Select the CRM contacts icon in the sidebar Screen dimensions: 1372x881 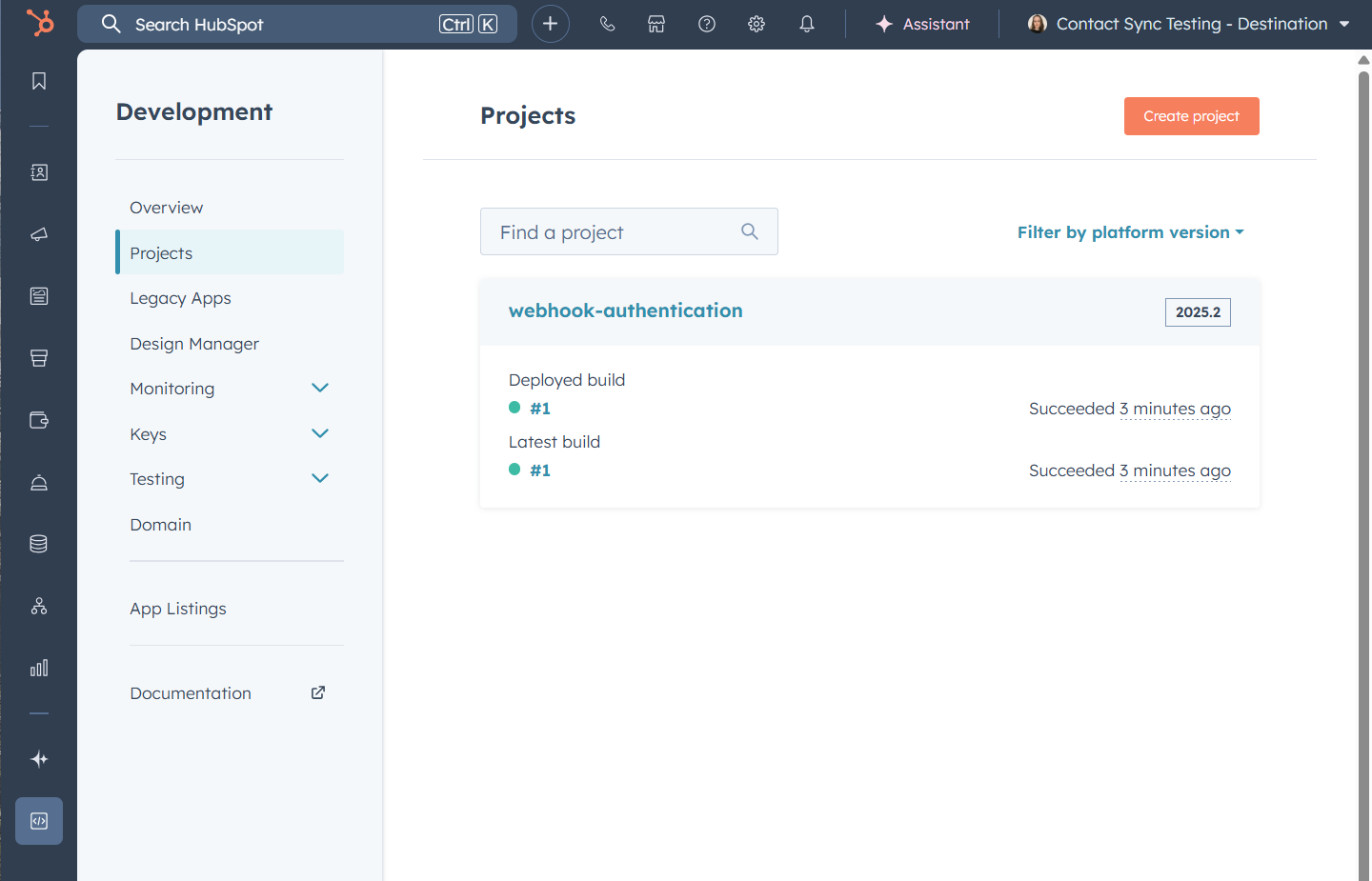pos(38,172)
